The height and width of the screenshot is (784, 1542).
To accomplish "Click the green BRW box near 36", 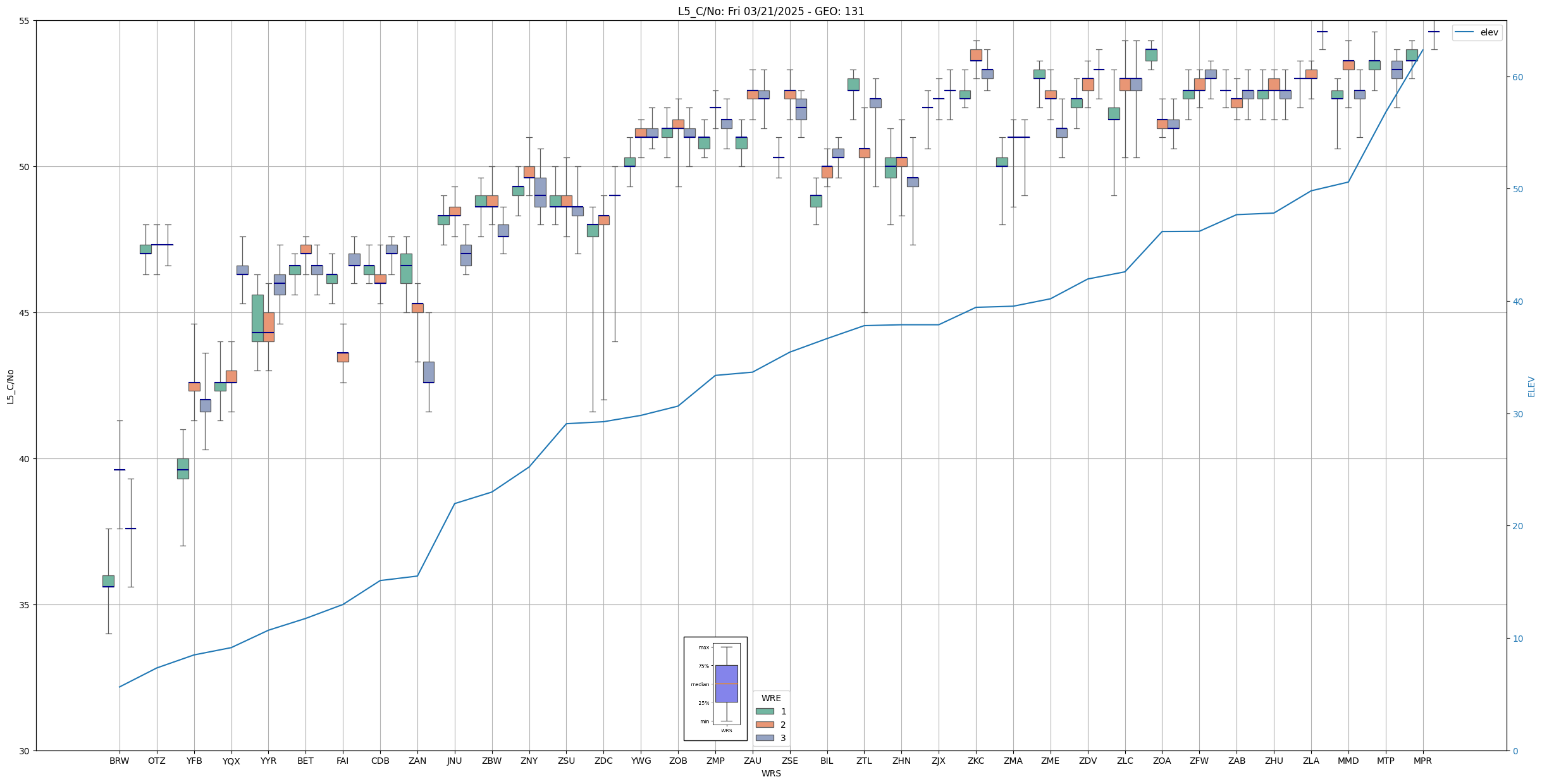I will [x=108, y=581].
